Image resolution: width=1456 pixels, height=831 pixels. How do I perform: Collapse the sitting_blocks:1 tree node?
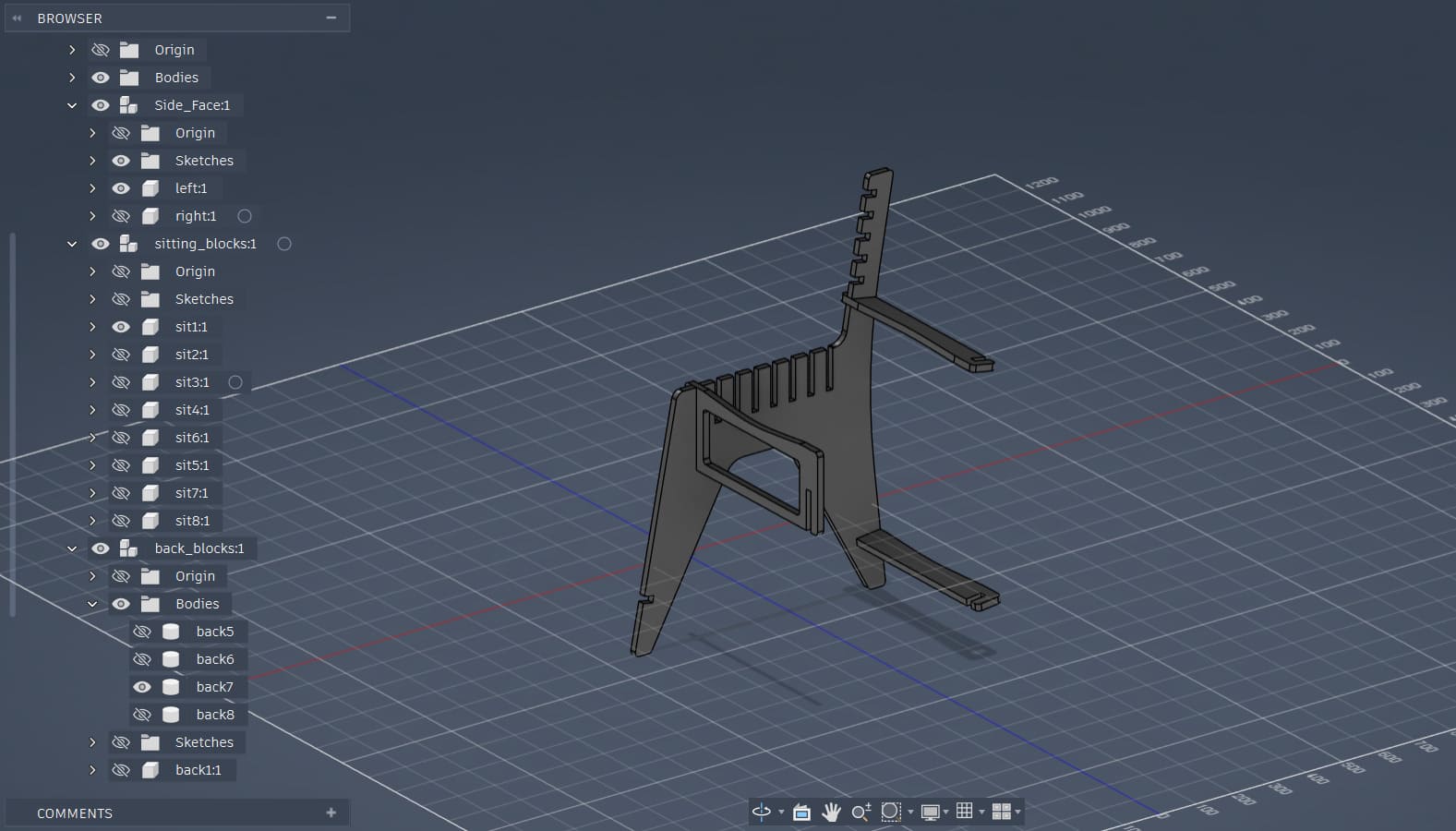(x=72, y=244)
